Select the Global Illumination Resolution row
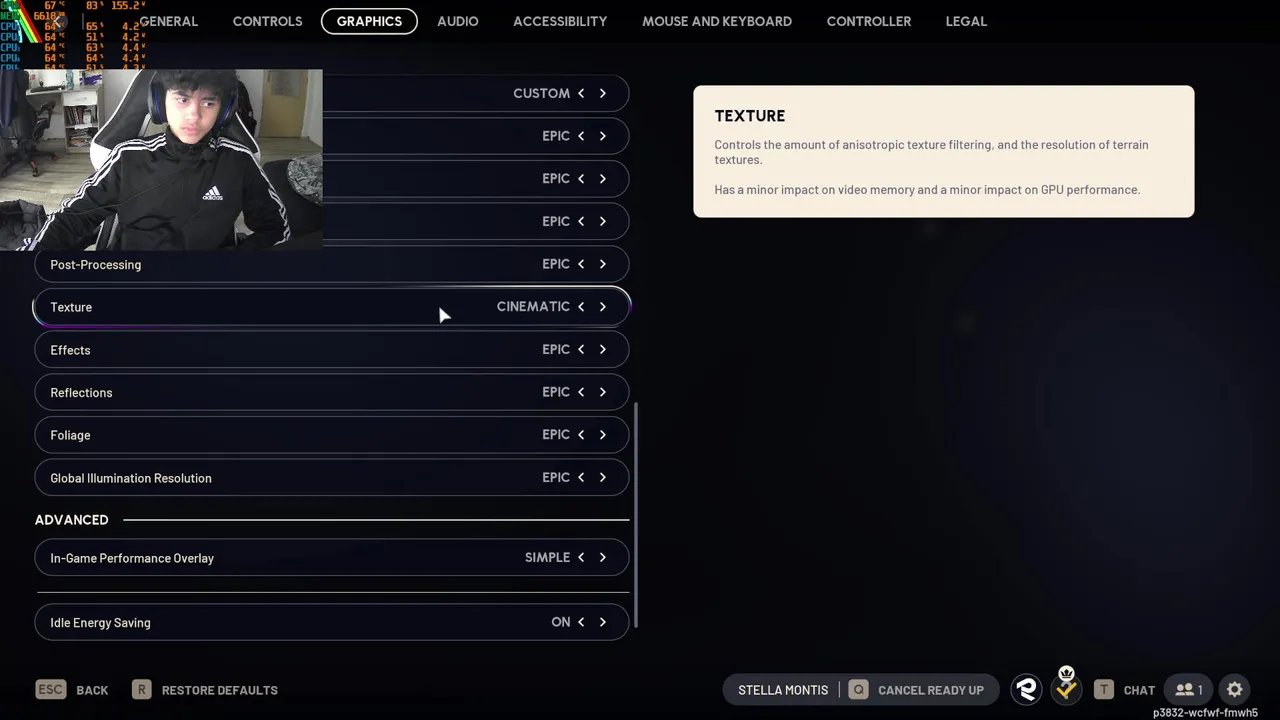 point(332,478)
